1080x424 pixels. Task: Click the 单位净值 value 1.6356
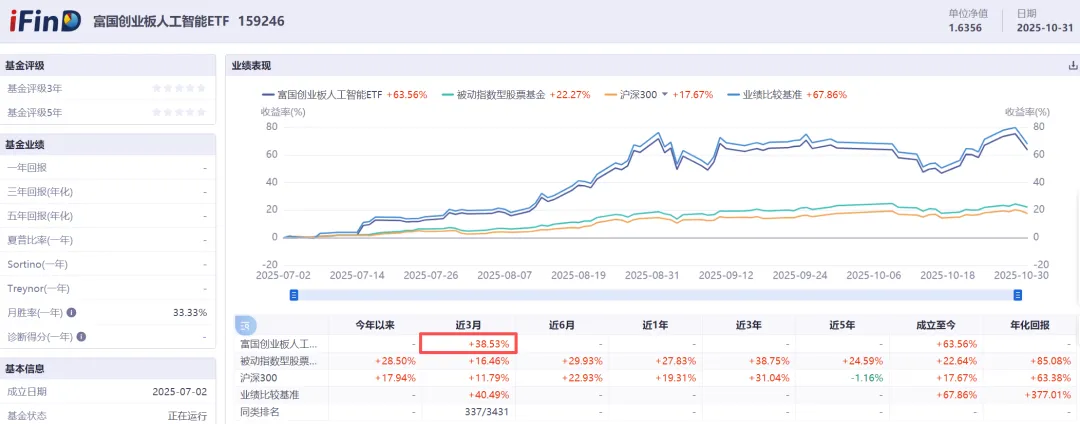point(966,28)
